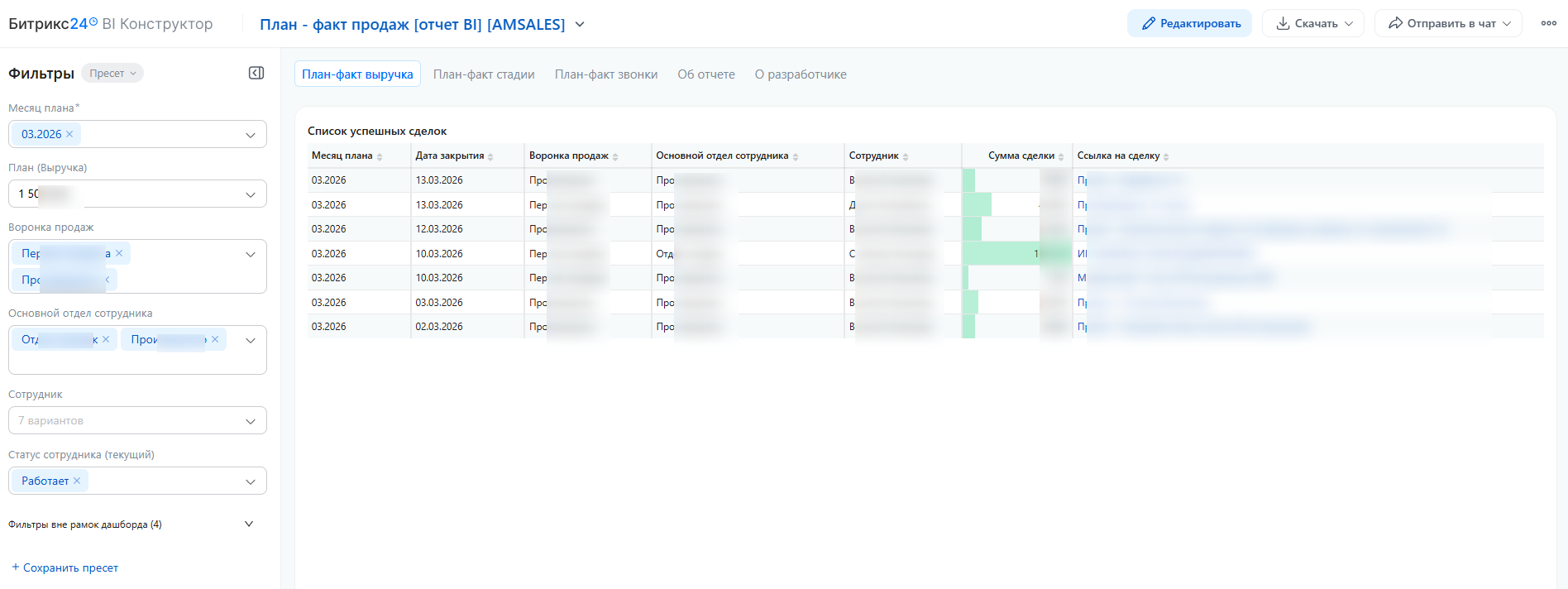Sort table by Дата закрытия column

pos(490,156)
